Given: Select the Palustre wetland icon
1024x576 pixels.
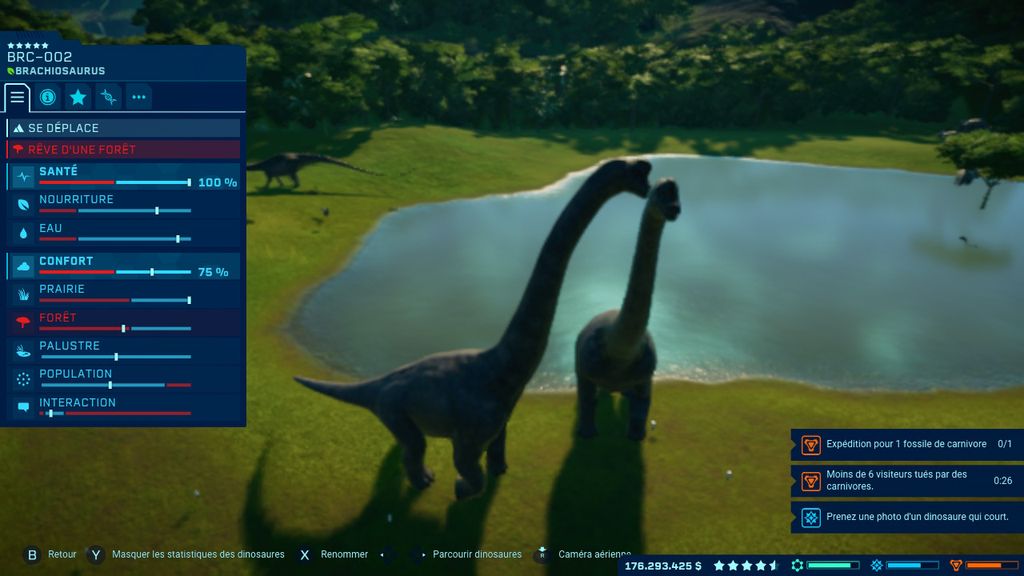Looking at the screenshot, I should (x=24, y=351).
